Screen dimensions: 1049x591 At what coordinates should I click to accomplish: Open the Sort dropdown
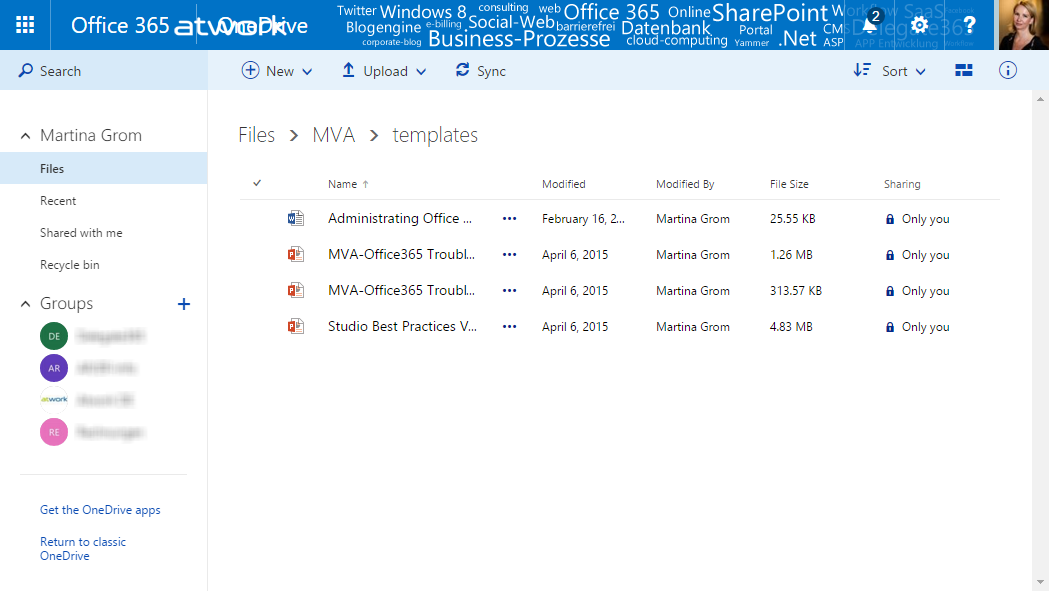point(889,71)
